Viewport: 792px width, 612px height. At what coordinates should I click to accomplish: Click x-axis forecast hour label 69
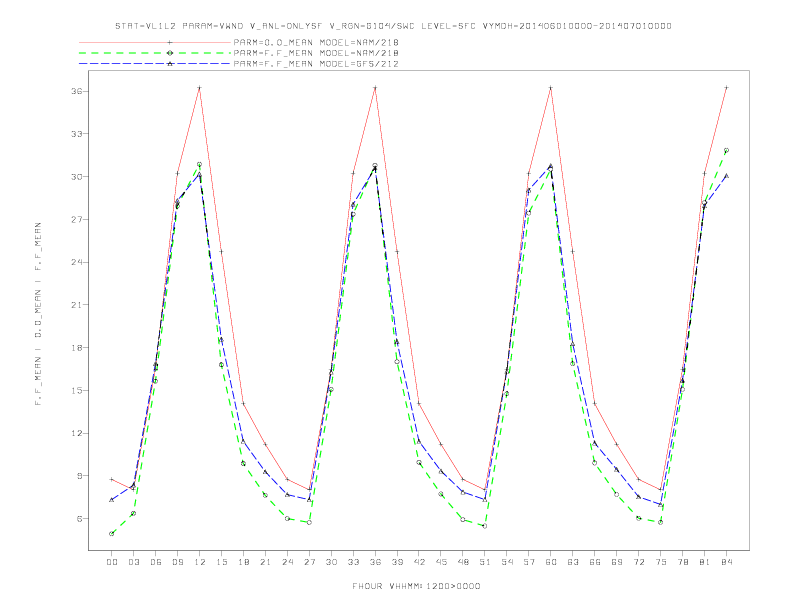[617, 562]
